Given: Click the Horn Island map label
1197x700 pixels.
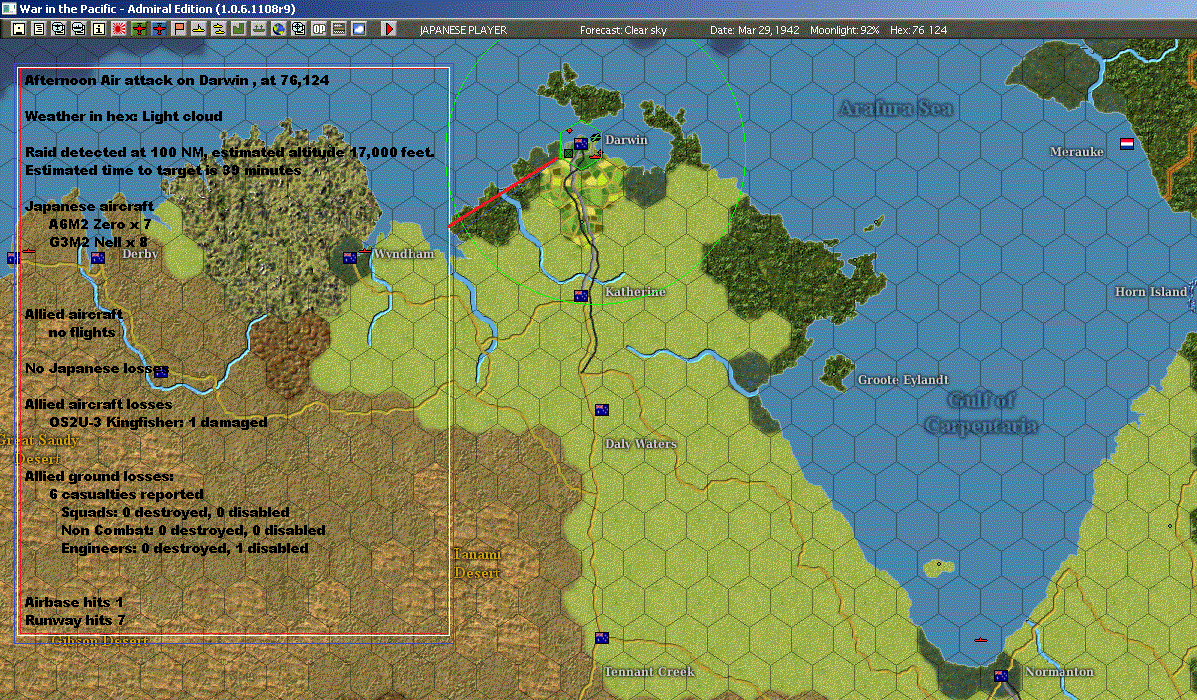Looking at the screenshot, I should pos(1150,292).
